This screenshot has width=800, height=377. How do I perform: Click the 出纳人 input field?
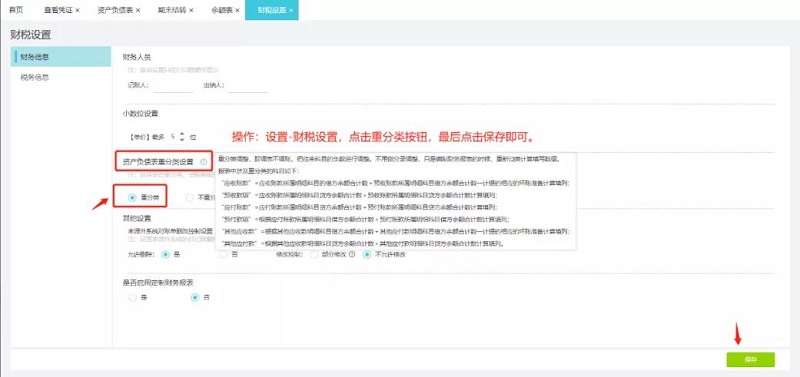coord(248,85)
